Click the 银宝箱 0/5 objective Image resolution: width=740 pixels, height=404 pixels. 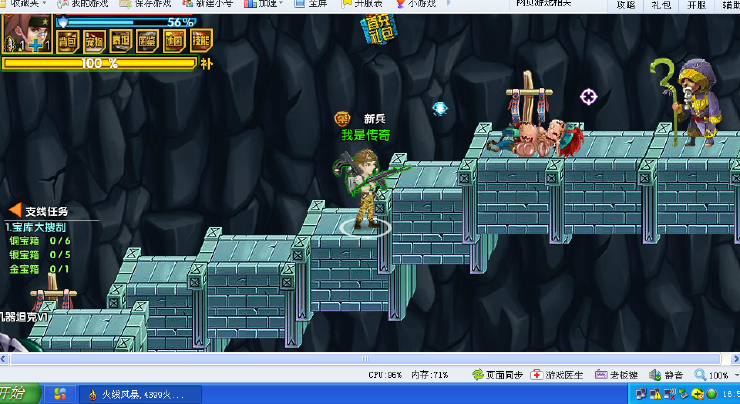40,255
